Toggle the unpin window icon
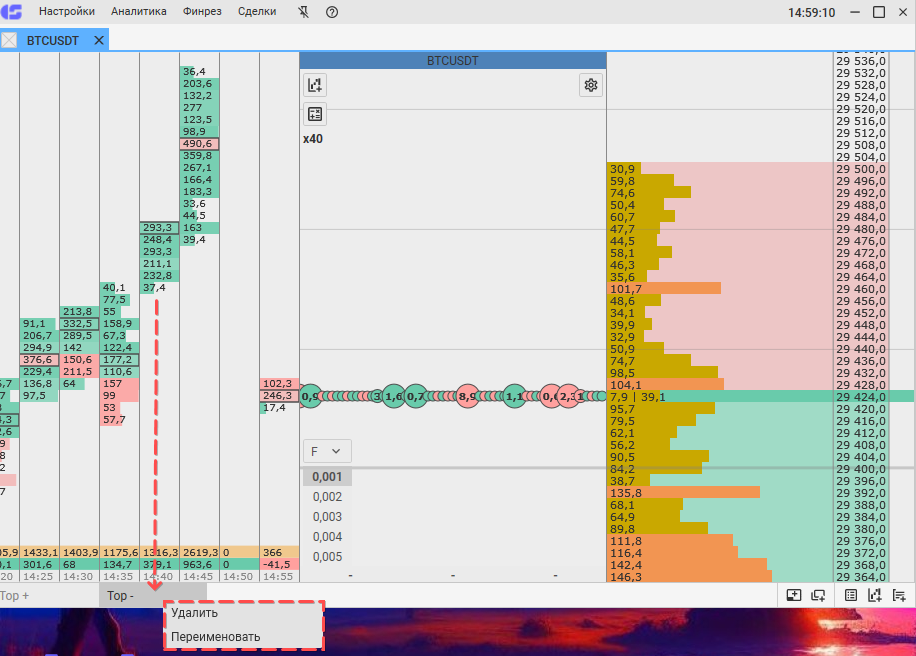 point(303,12)
